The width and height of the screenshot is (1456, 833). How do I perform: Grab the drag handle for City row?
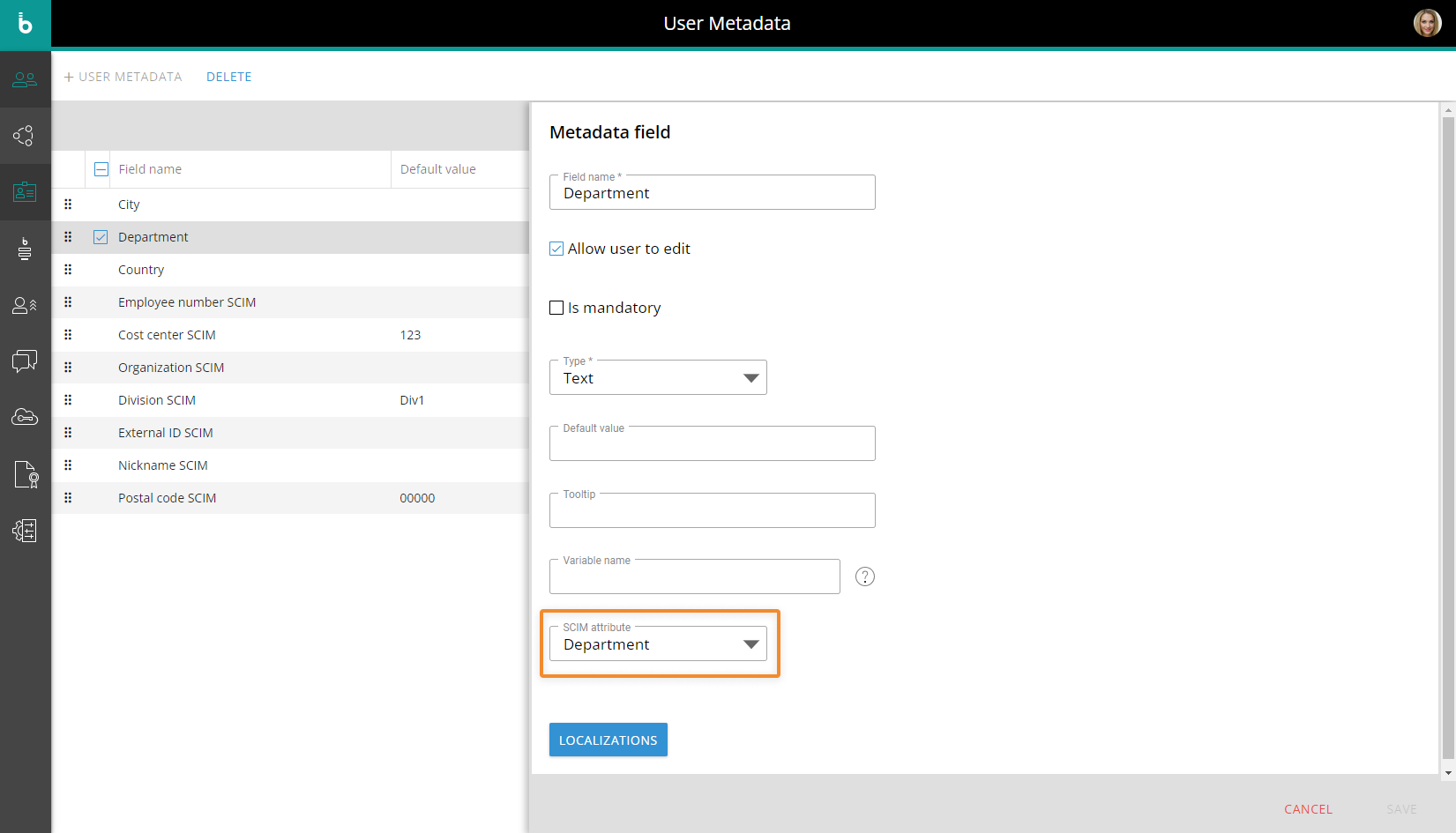point(68,205)
